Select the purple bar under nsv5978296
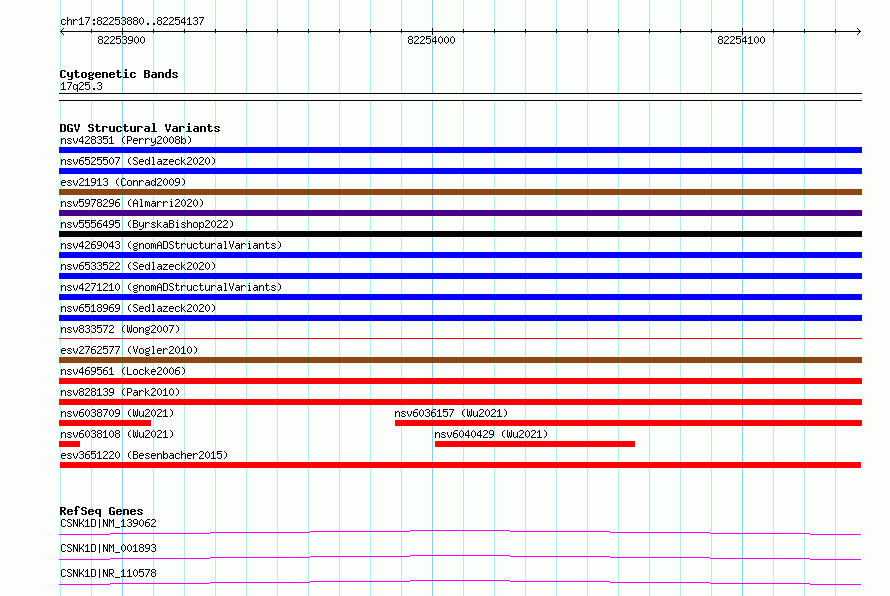 (x=460, y=213)
